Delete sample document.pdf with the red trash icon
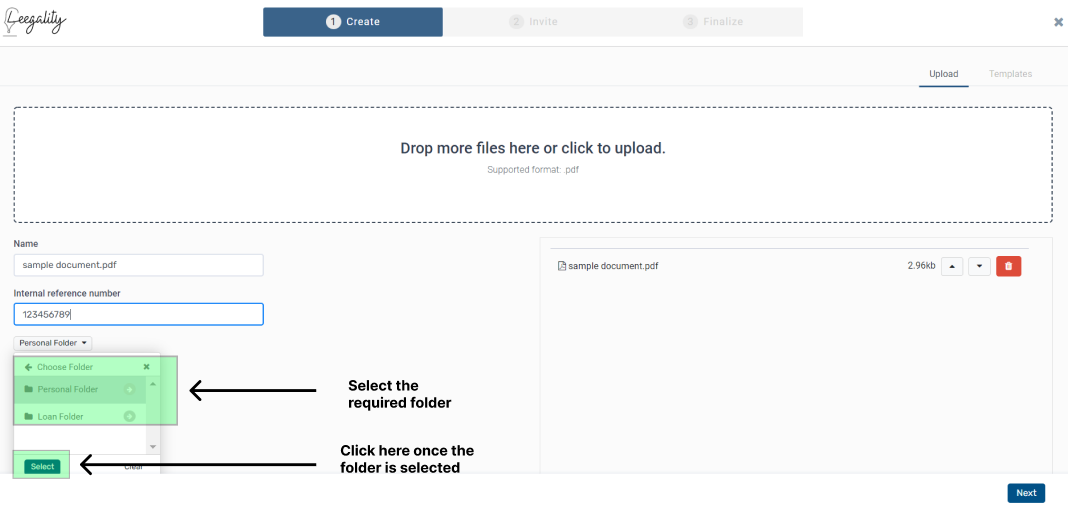Screen dimensions: 1068x505 point(1008,266)
